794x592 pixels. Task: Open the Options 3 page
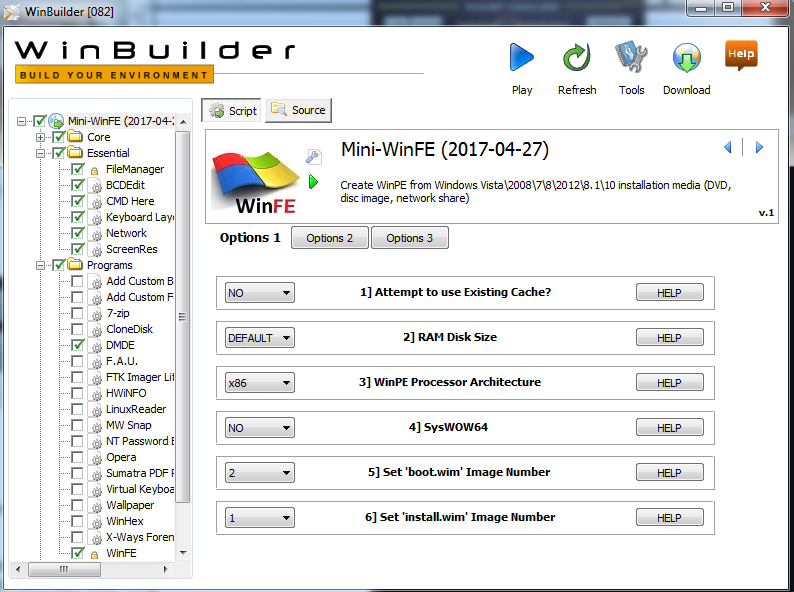pyautogui.click(x=410, y=238)
